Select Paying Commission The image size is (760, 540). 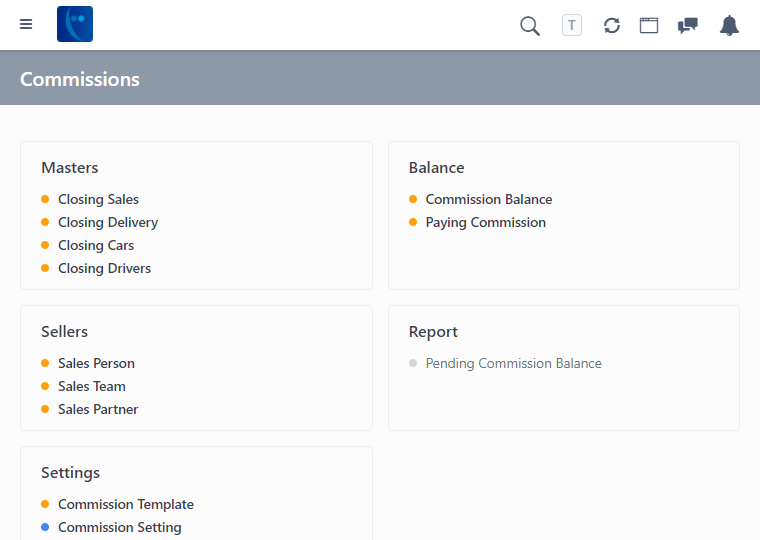(486, 222)
